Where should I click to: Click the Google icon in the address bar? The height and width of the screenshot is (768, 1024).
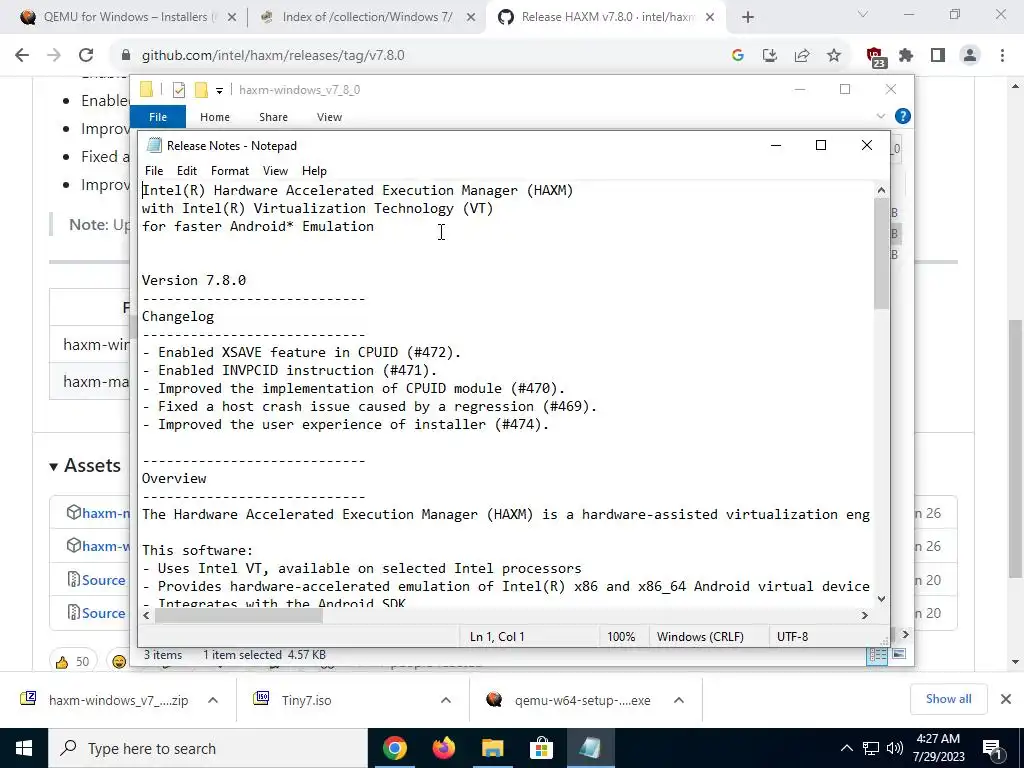(738, 56)
